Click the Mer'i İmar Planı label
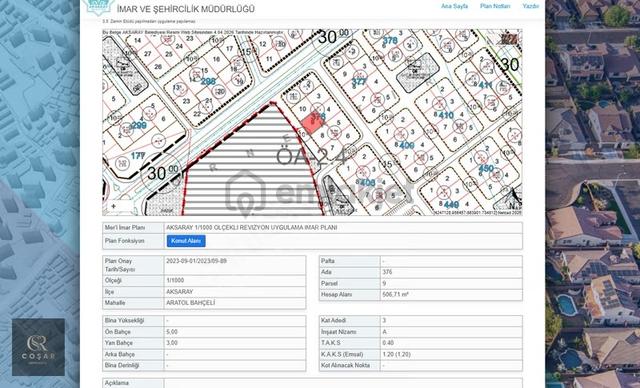This screenshot has height=388, width=640. pyautogui.click(x=124, y=228)
